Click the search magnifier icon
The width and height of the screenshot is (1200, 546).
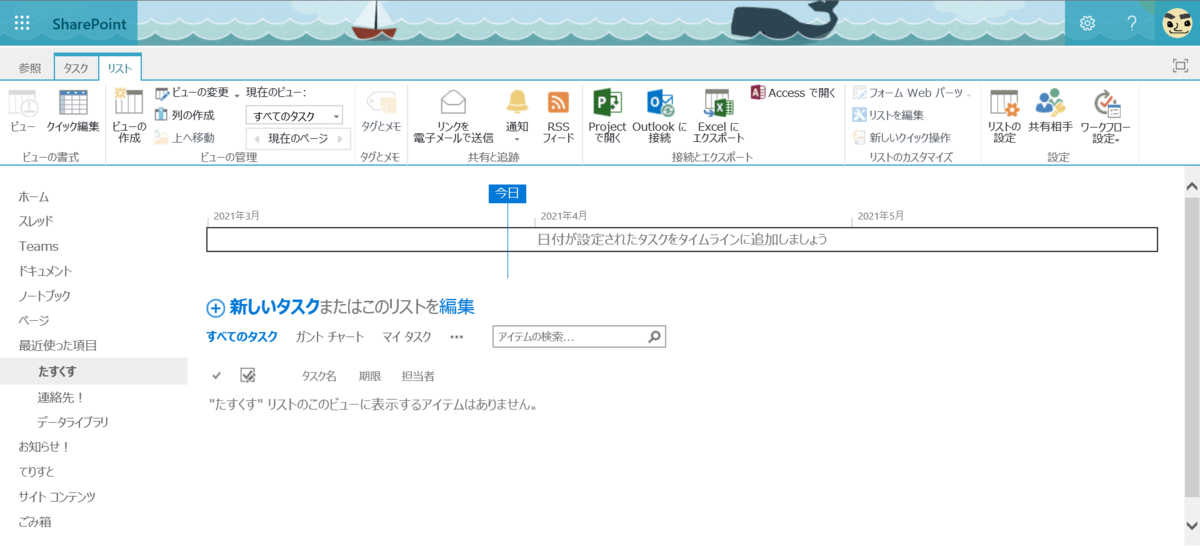[655, 337]
